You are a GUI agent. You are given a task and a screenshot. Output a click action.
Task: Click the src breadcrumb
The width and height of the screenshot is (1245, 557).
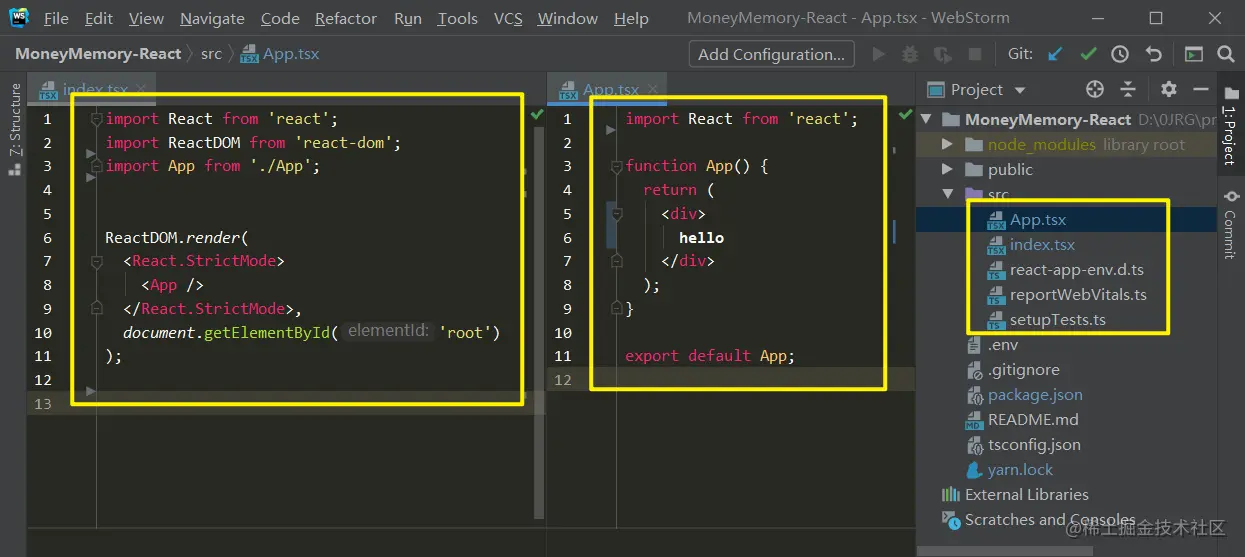pyautogui.click(x=211, y=54)
